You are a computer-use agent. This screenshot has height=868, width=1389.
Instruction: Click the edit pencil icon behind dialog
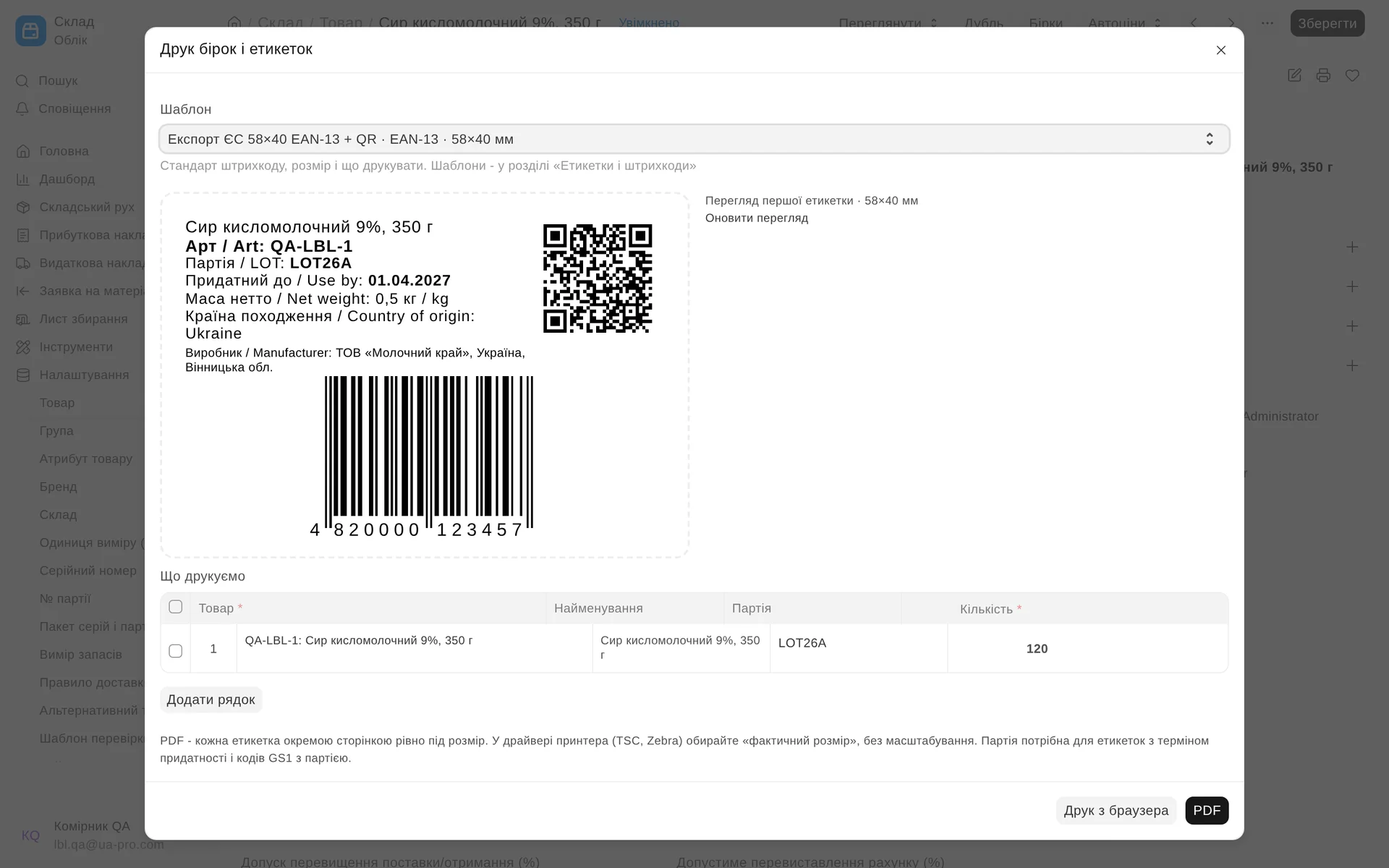pos(1294,75)
